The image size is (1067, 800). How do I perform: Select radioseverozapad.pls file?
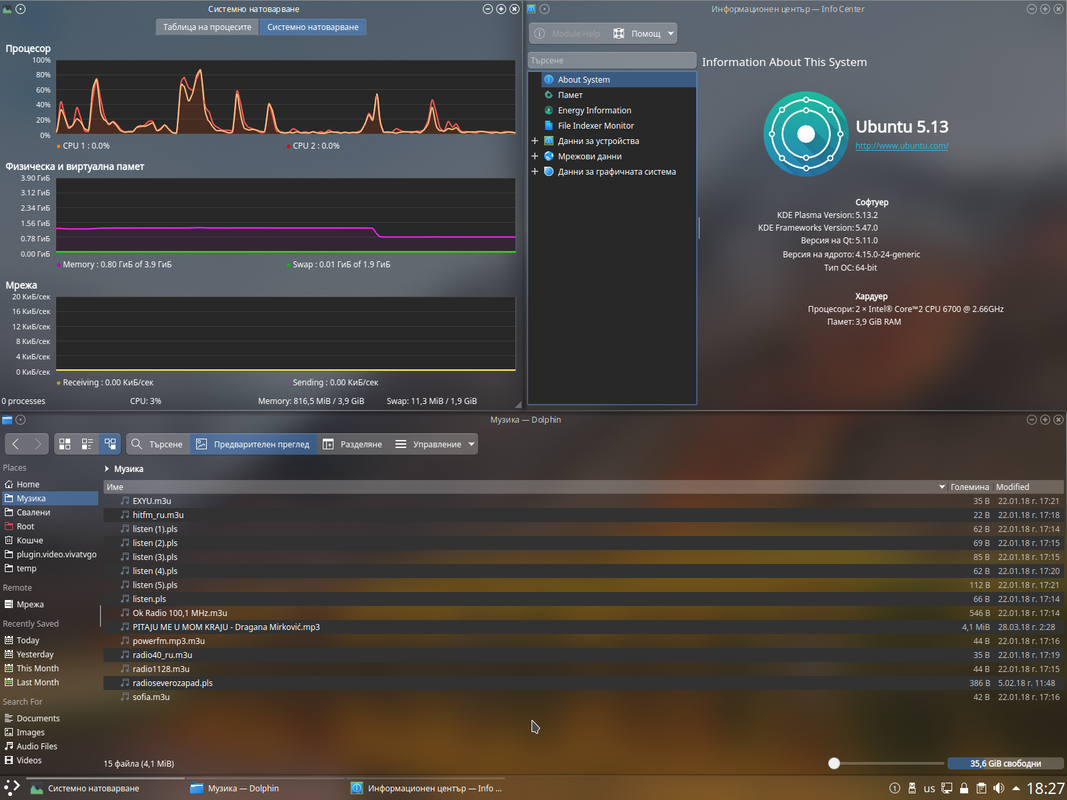172,683
